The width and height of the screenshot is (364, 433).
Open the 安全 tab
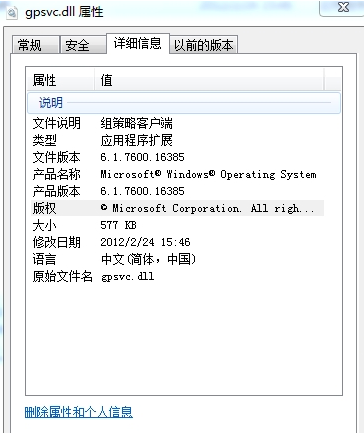click(x=83, y=45)
